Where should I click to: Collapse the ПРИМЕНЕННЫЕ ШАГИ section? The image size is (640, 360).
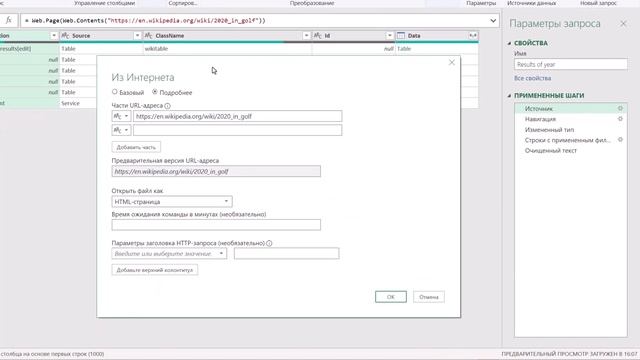(x=509, y=96)
